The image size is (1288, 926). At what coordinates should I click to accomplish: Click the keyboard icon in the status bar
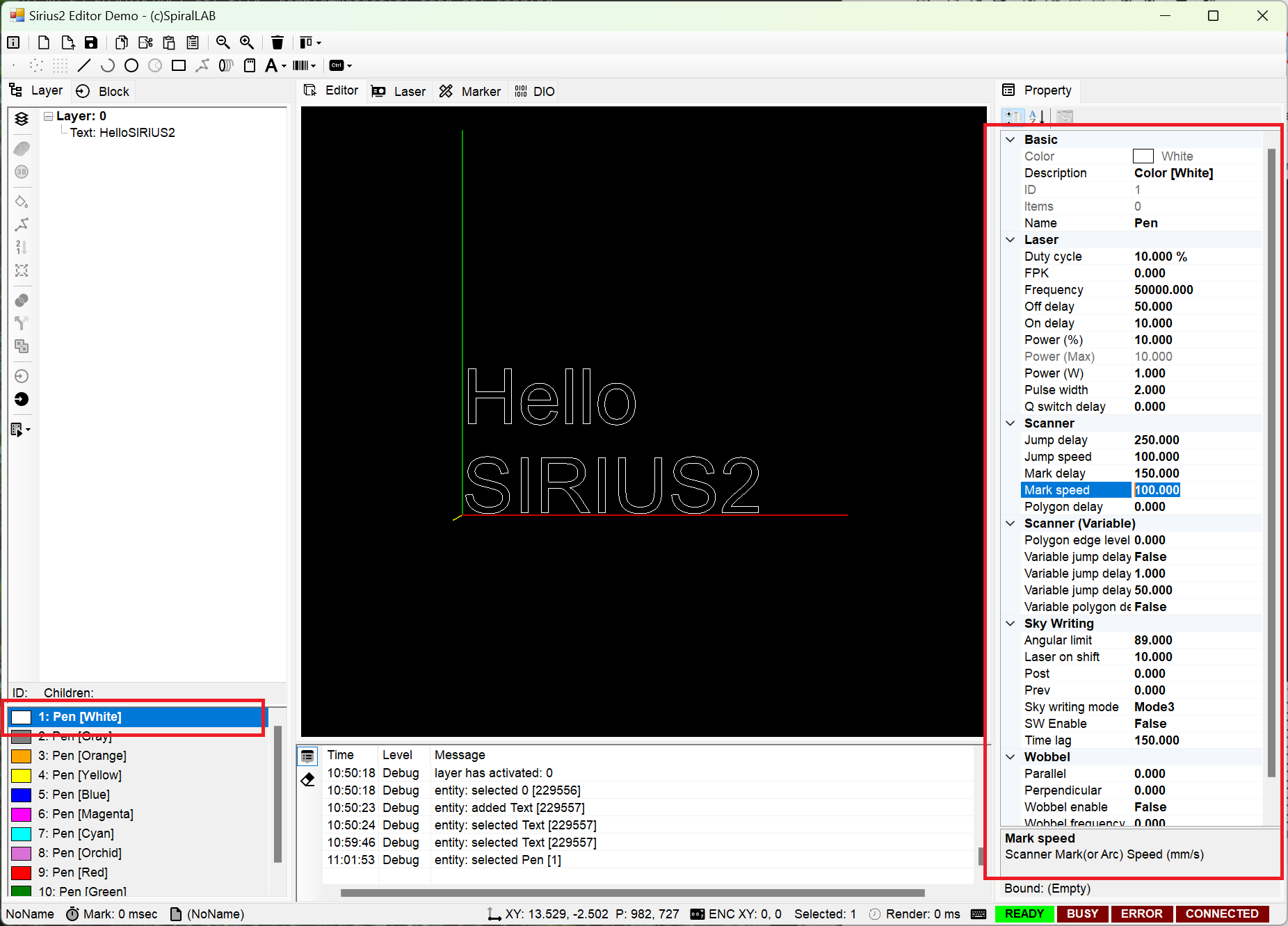pos(979,914)
